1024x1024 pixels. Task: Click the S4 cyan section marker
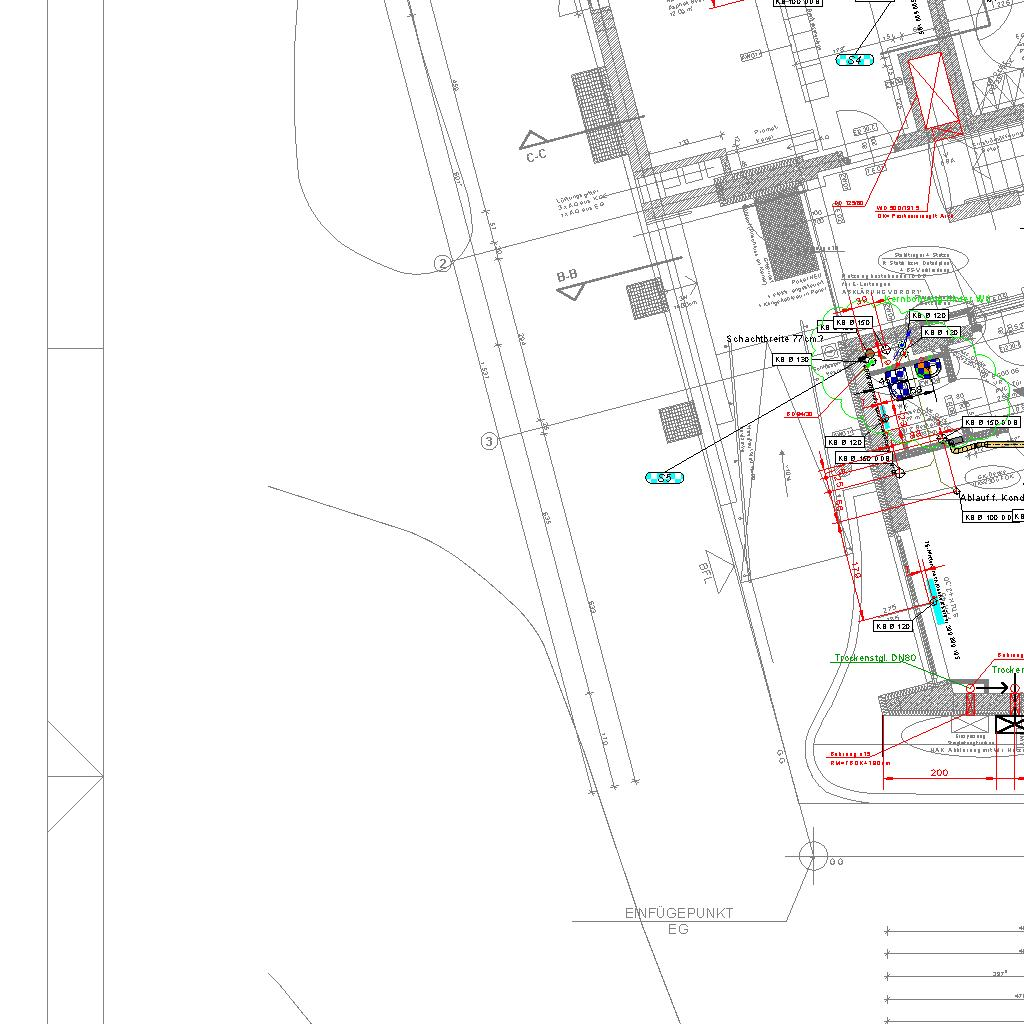[x=855, y=60]
